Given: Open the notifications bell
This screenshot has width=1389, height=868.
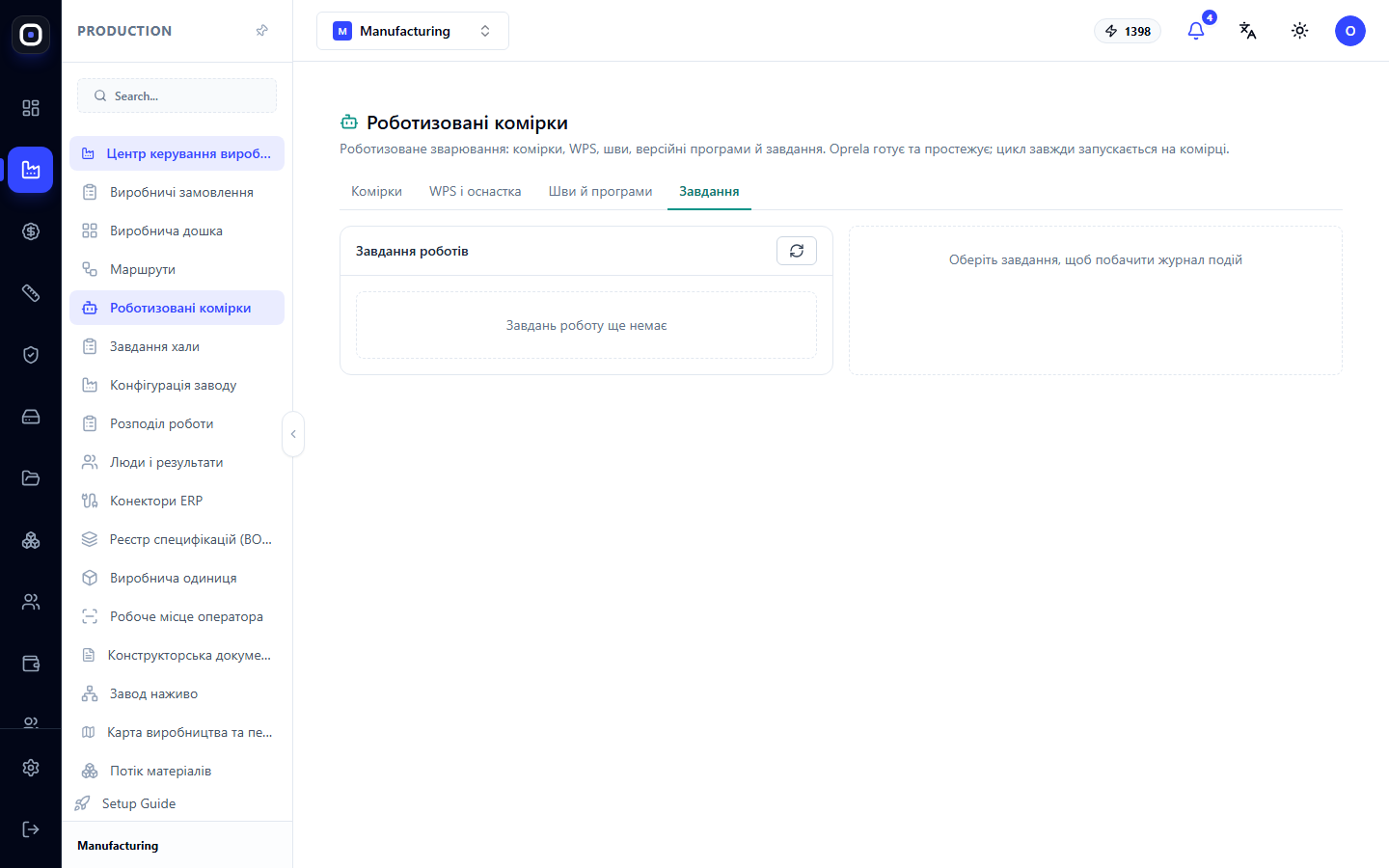Looking at the screenshot, I should tap(1196, 31).
